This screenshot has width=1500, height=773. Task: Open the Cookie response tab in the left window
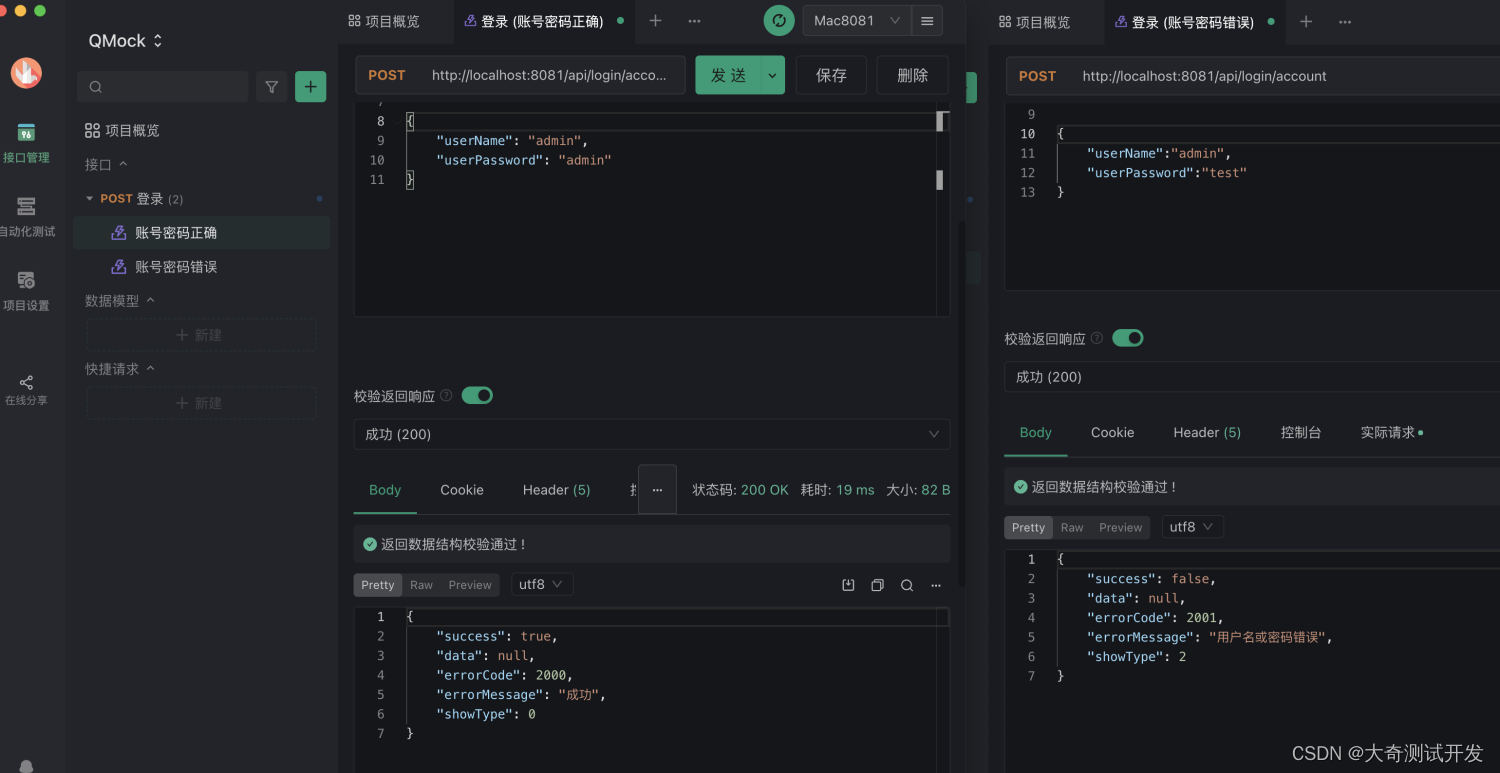[x=462, y=490]
